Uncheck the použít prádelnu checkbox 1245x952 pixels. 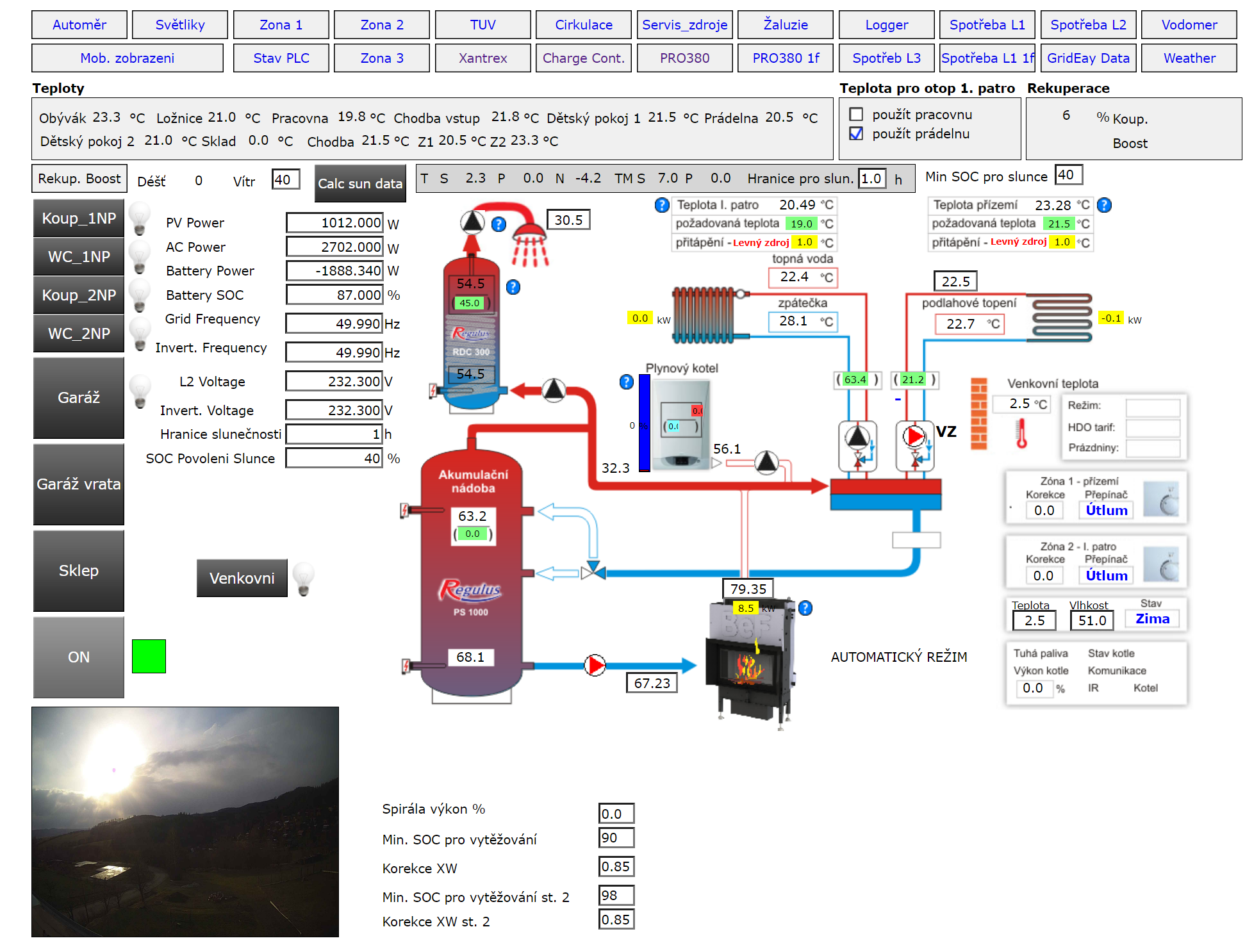coord(856,134)
